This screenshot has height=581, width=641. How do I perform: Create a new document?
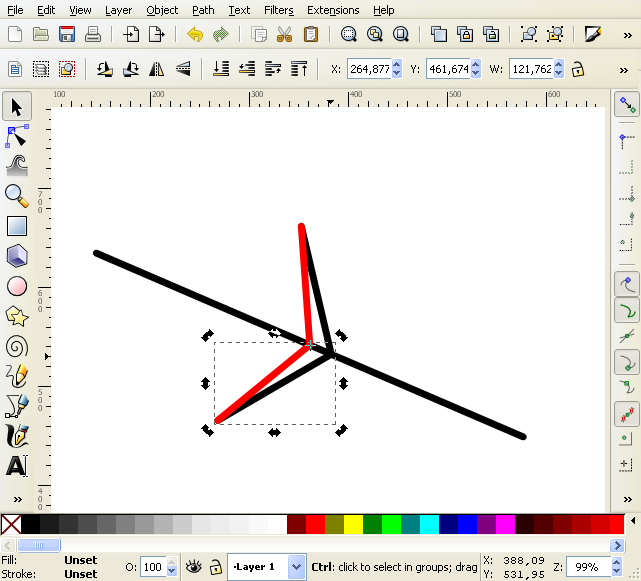click(15, 34)
